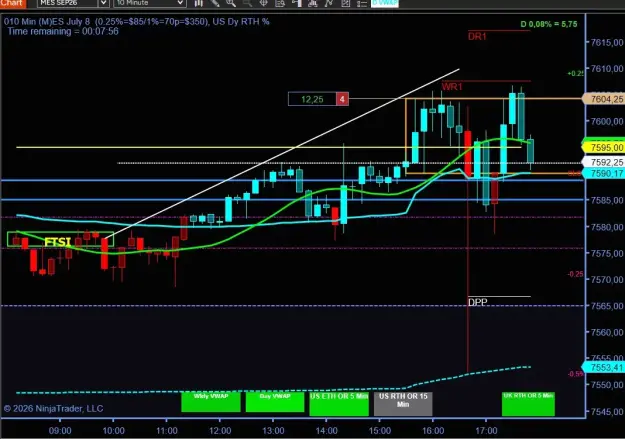This screenshot has width=625, height=439.
Task: Switch to the Chart tab
Action: click(13, 3)
